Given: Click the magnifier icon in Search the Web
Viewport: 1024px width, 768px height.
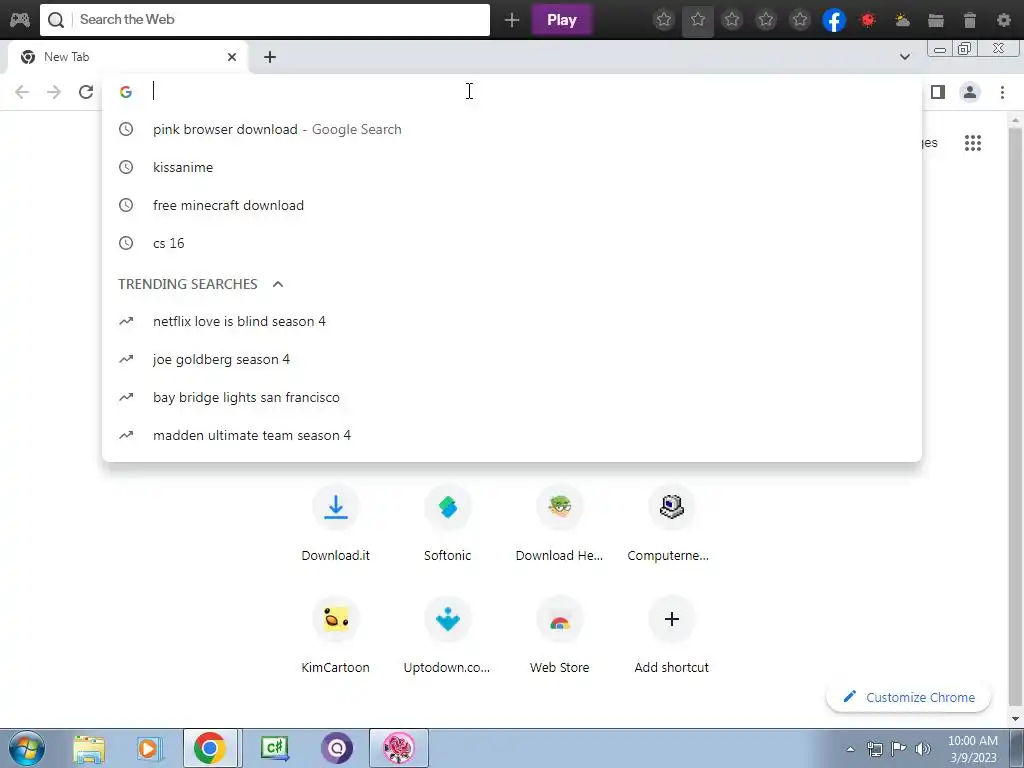Looking at the screenshot, I should coord(56,20).
